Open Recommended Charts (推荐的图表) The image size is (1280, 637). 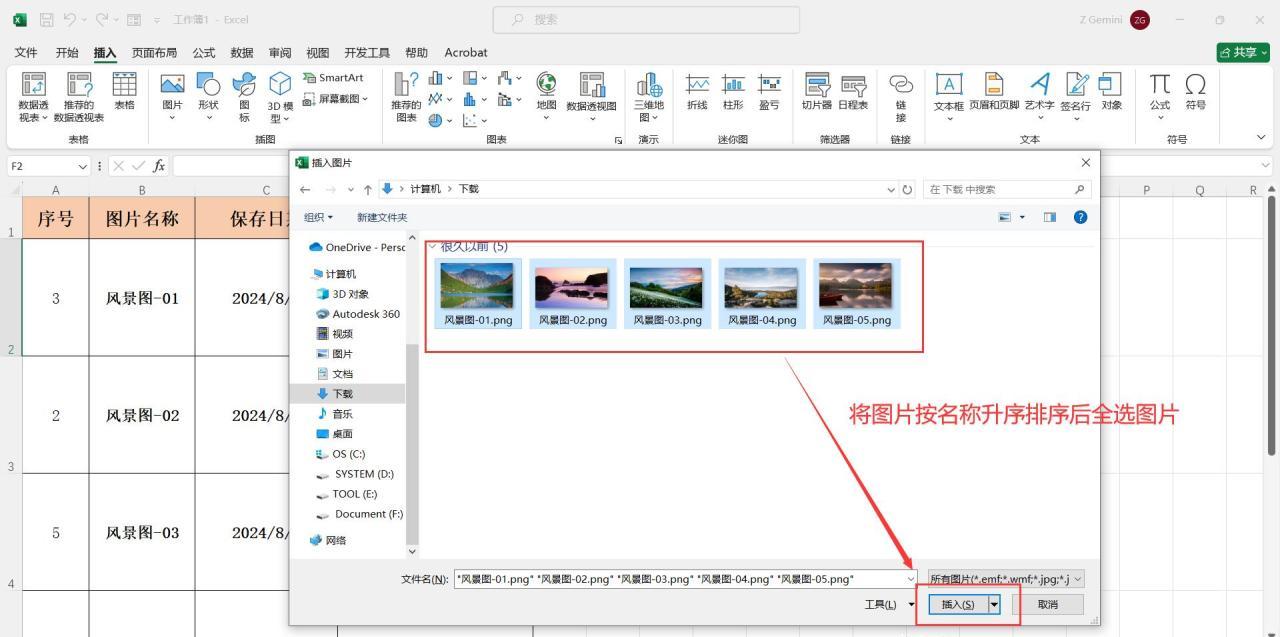tap(406, 97)
